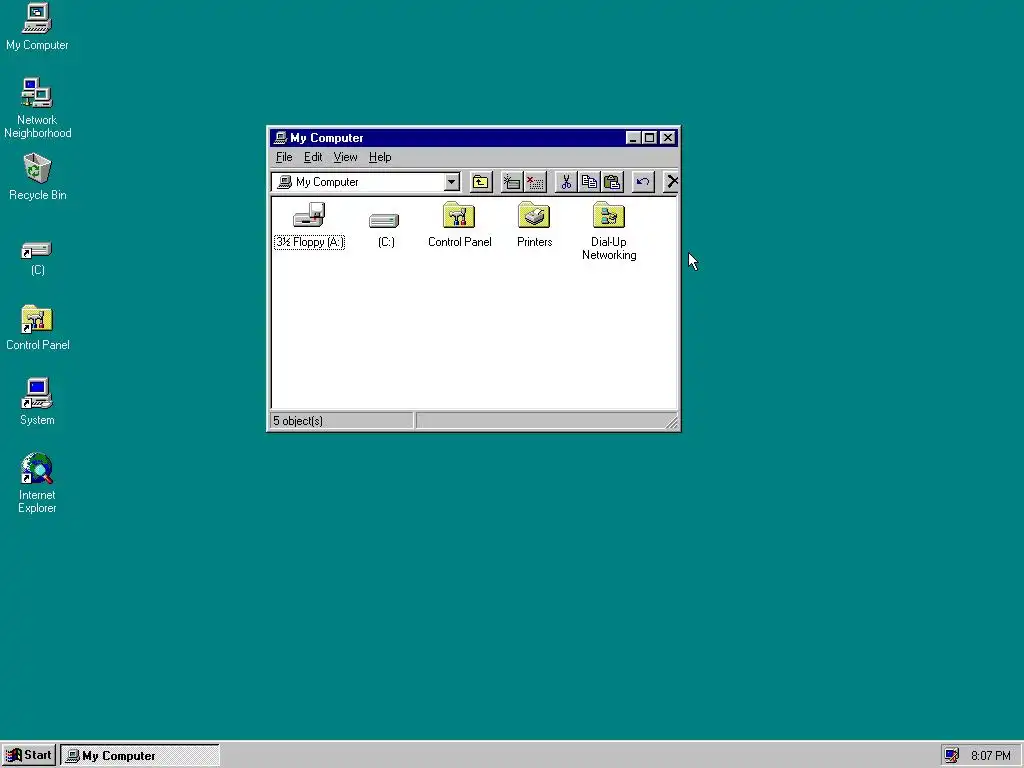Click the My Computer location combo box
1024x768 pixels.
tap(366, 182)
